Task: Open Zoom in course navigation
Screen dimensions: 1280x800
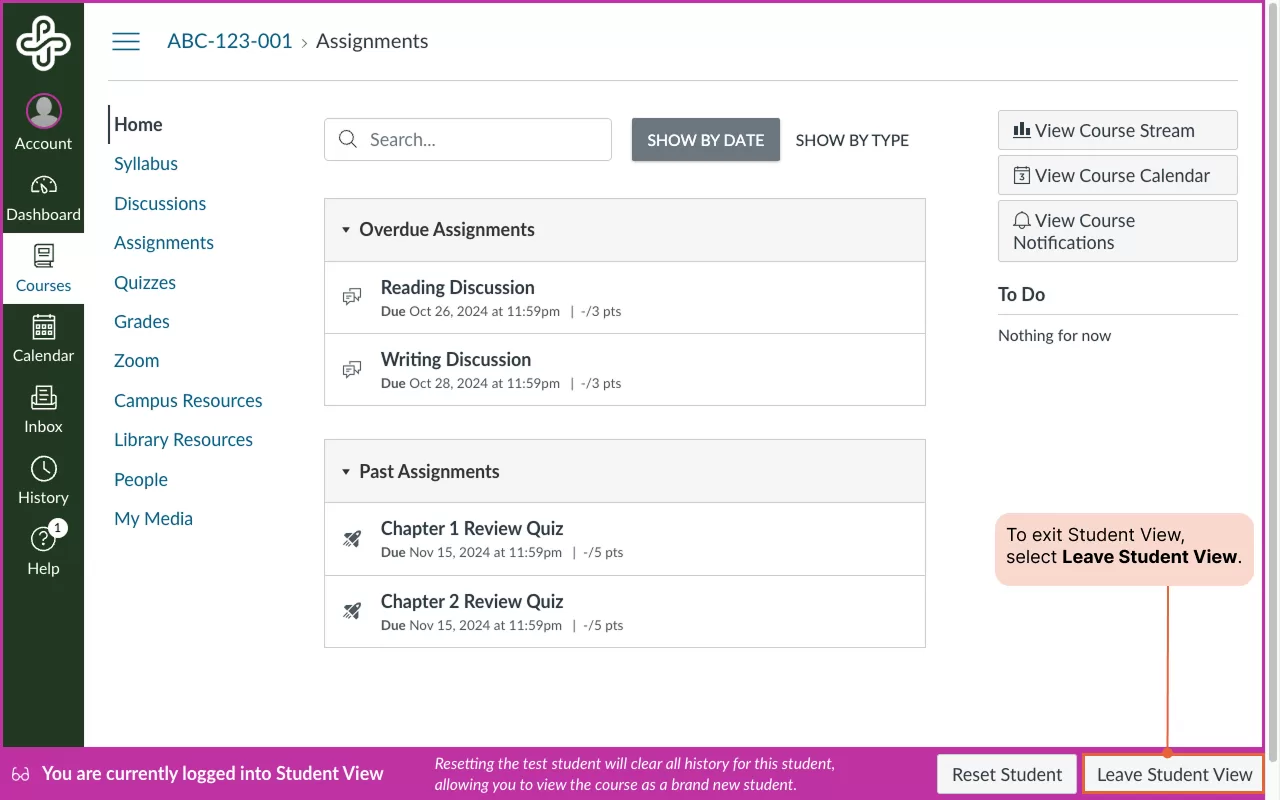Action: tap(137, 361)
